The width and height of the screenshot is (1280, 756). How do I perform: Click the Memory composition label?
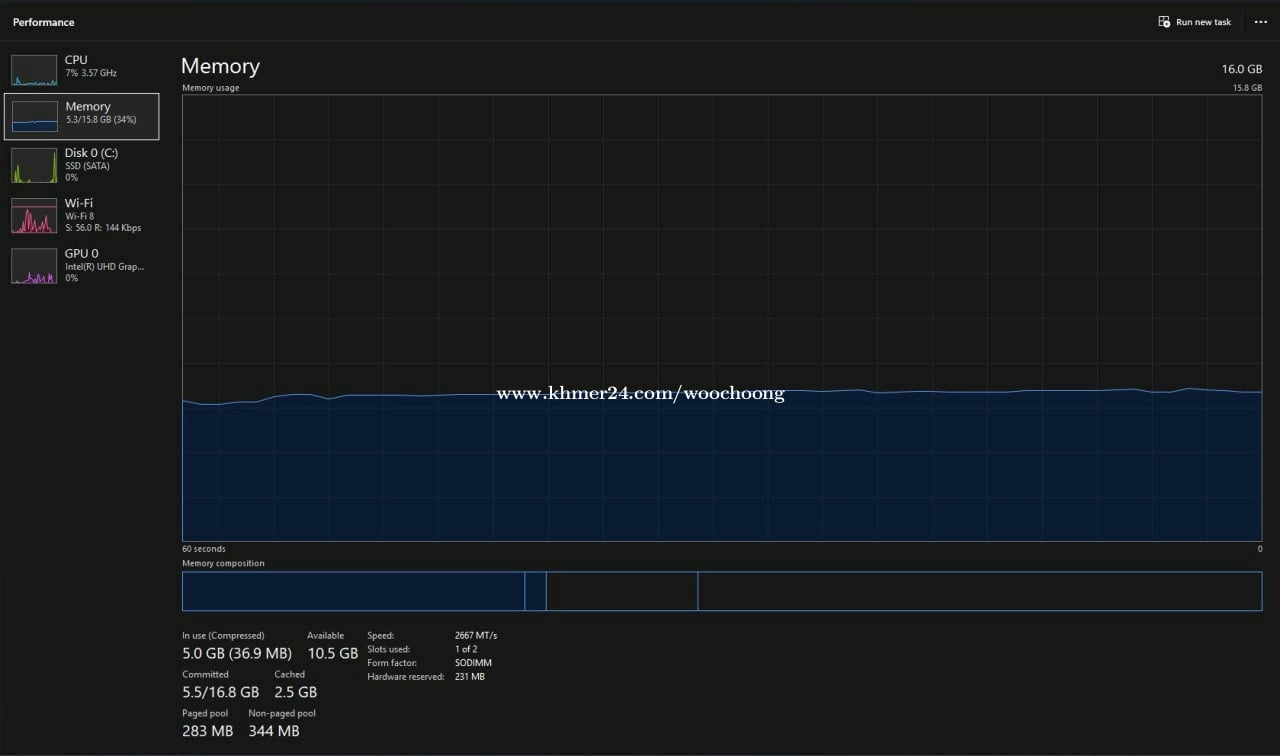tap(223, 563)
